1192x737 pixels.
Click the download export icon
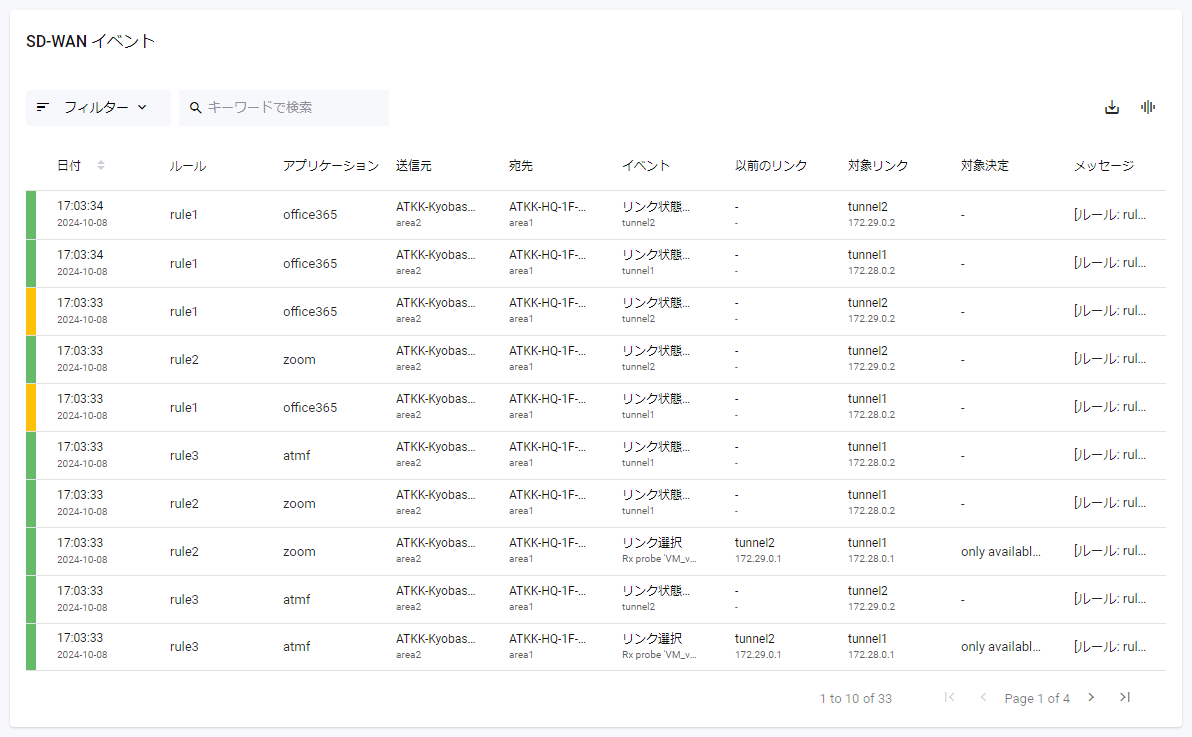1112,108
